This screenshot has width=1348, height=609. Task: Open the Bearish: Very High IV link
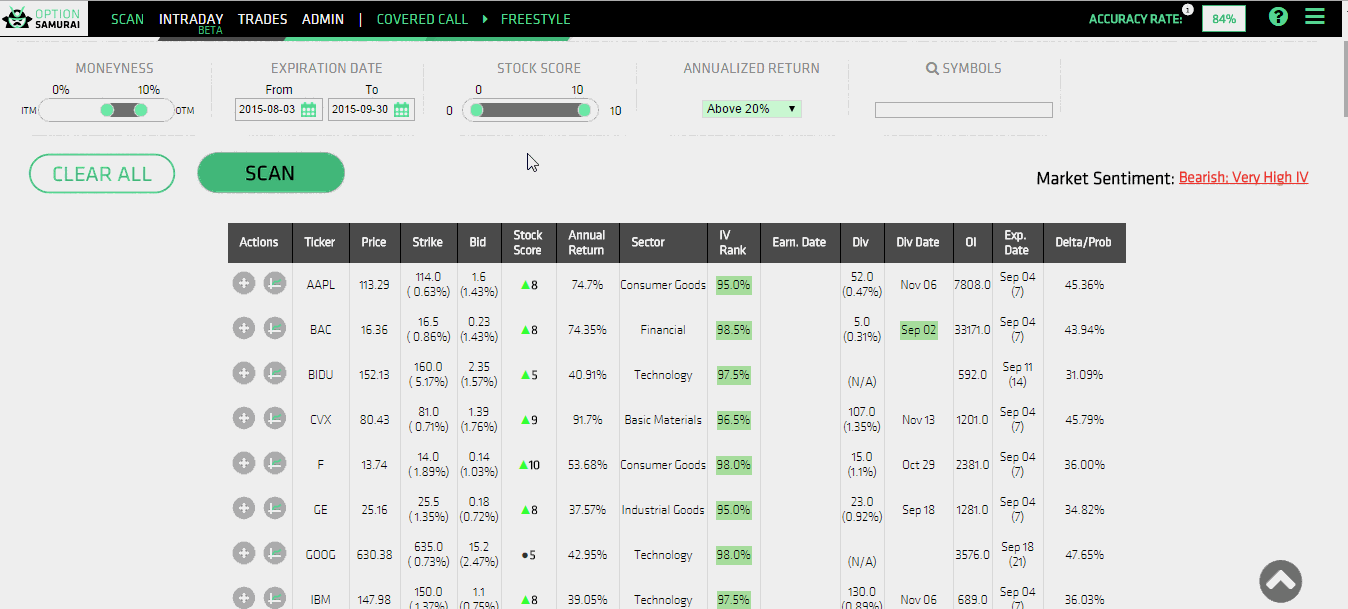coord(1243,178)
